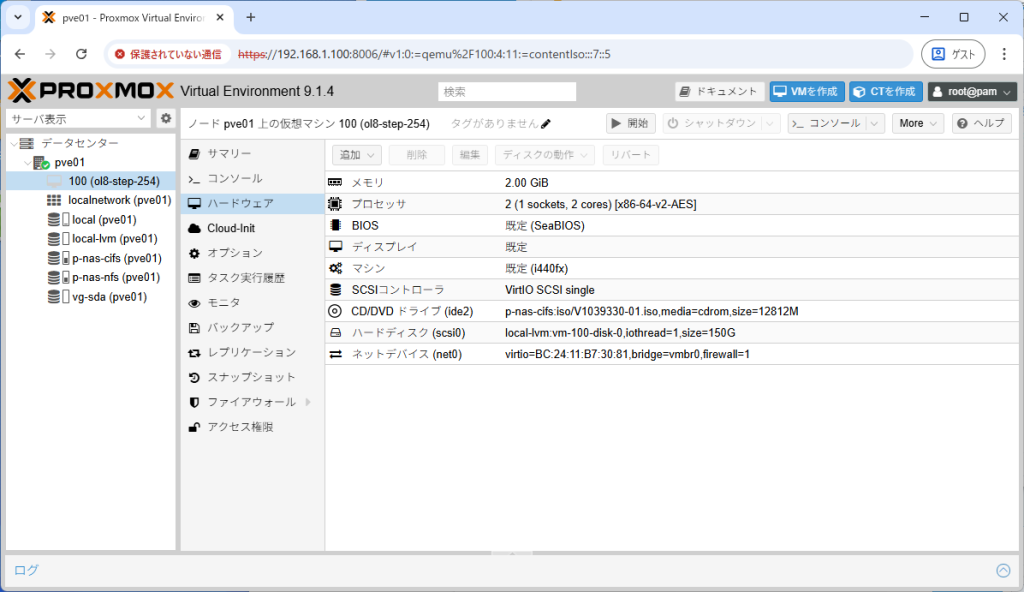Open the Cloud-Init section
Viewport: 1024px width, 592px height.
tap(230, 228)
